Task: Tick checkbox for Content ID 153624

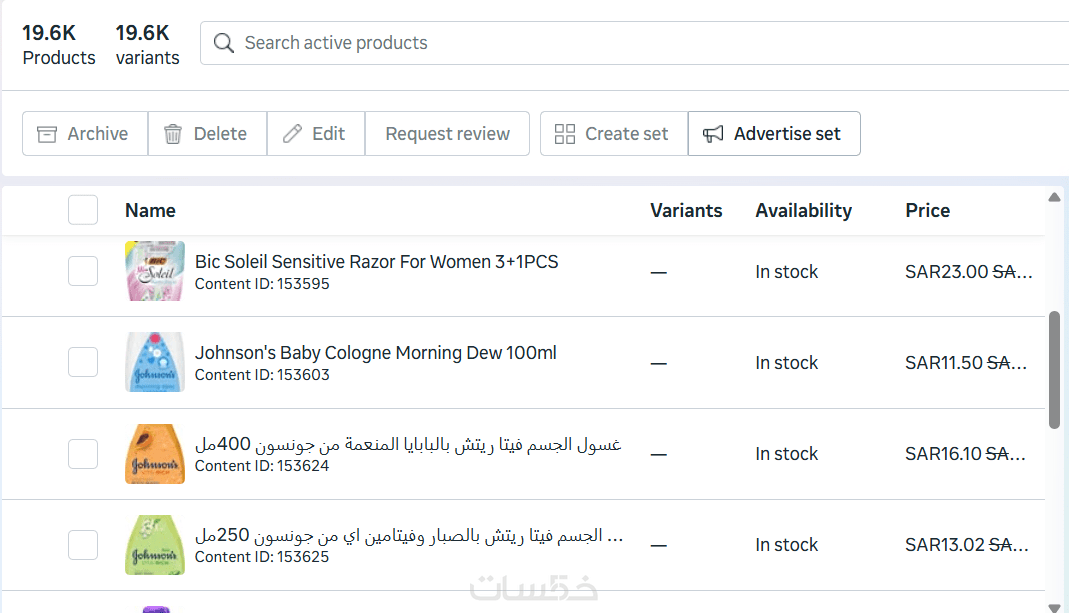Action: click(83, 454)
